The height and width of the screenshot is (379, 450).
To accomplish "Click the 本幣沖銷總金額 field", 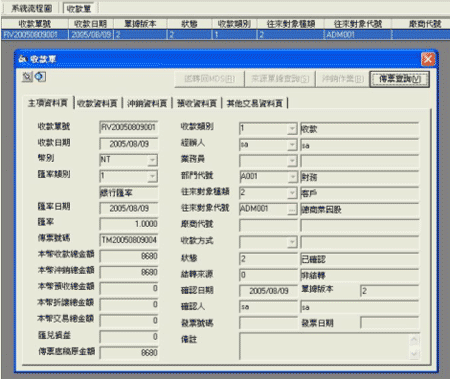I will [129, 272].
